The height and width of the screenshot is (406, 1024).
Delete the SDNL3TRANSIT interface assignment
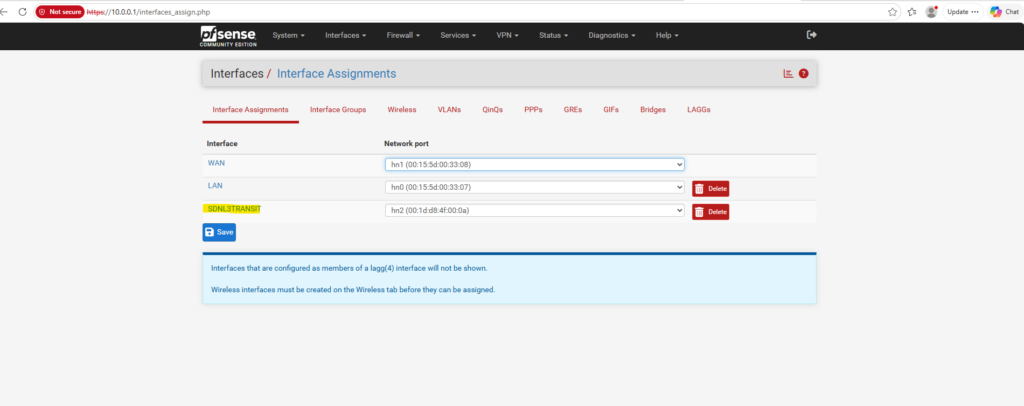pyautogui.click(x=711, y=211)
